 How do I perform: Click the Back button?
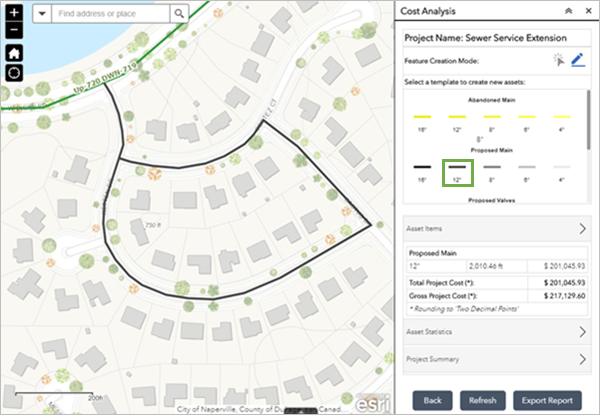click(432, 399)
